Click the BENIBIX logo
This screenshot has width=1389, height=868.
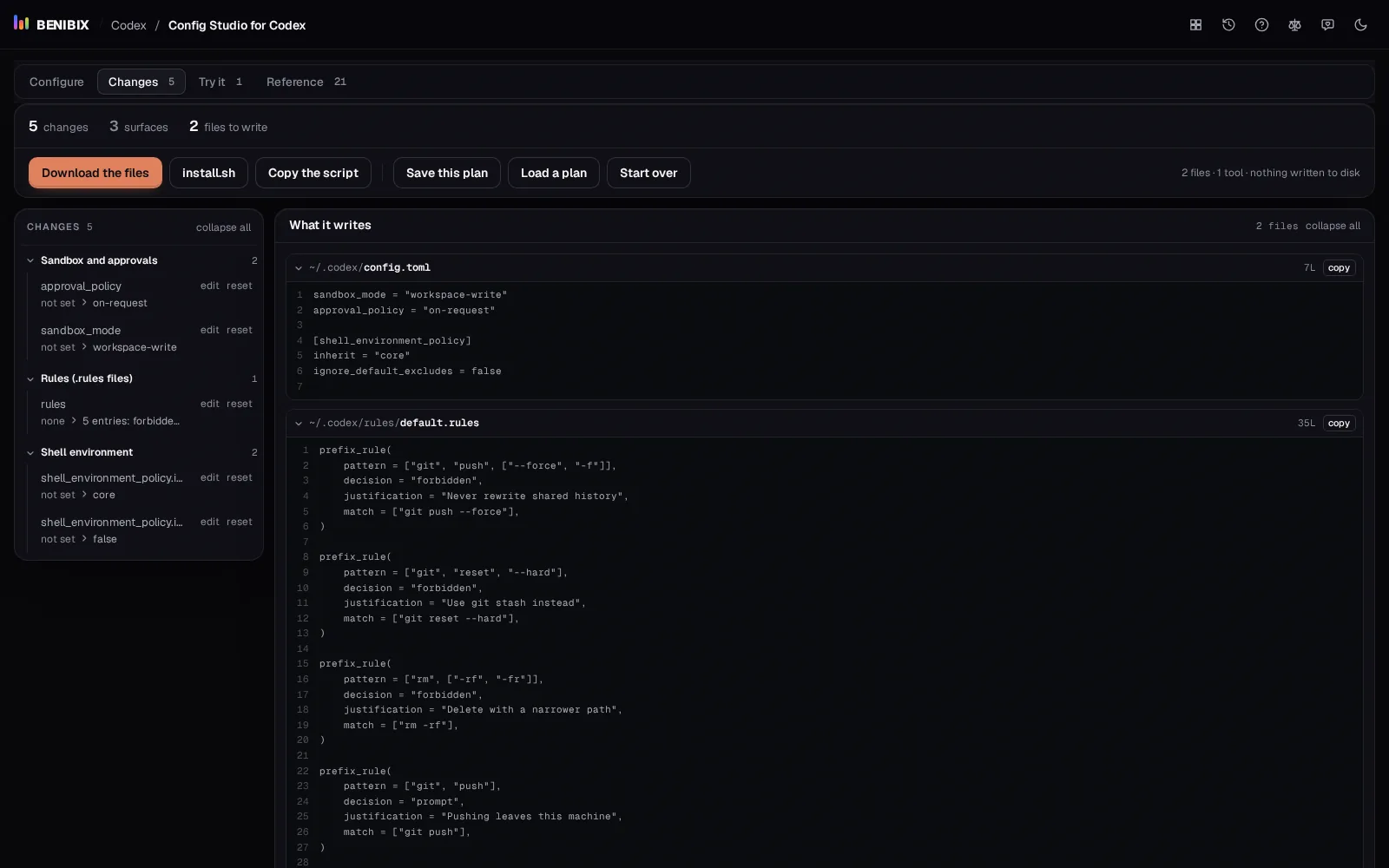coord(51,24)
